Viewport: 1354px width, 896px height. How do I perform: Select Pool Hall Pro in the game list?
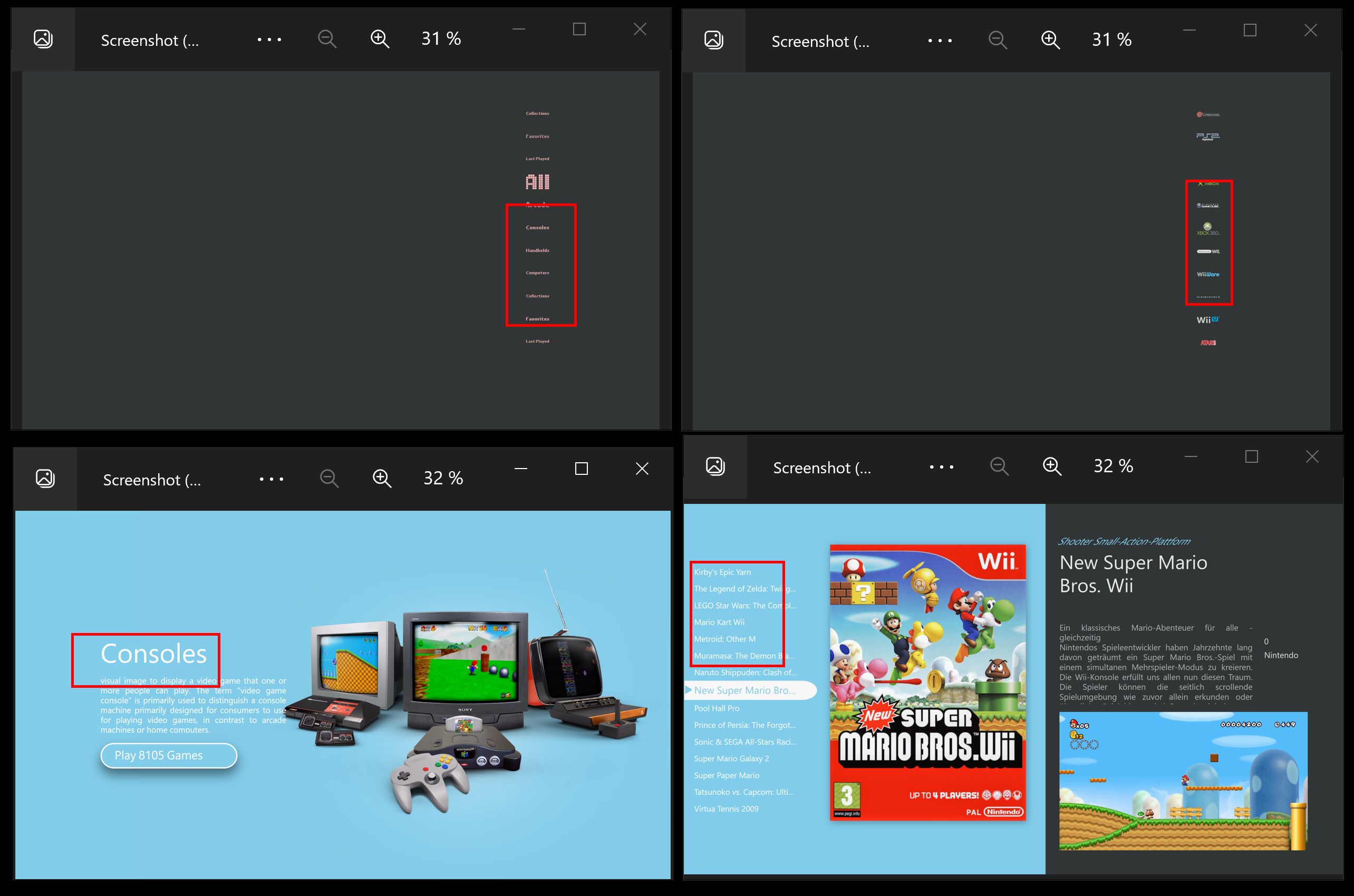click(x=717, y=708)
